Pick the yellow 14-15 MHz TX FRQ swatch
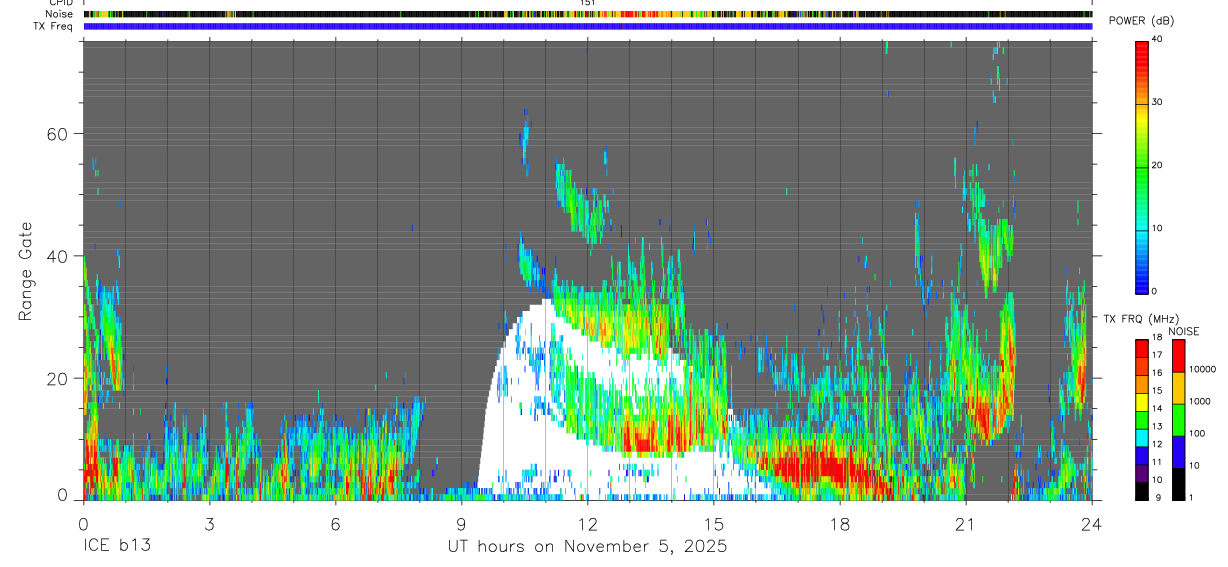The width and height of the screenshot is (1228, 567). tap(1141, 400)
